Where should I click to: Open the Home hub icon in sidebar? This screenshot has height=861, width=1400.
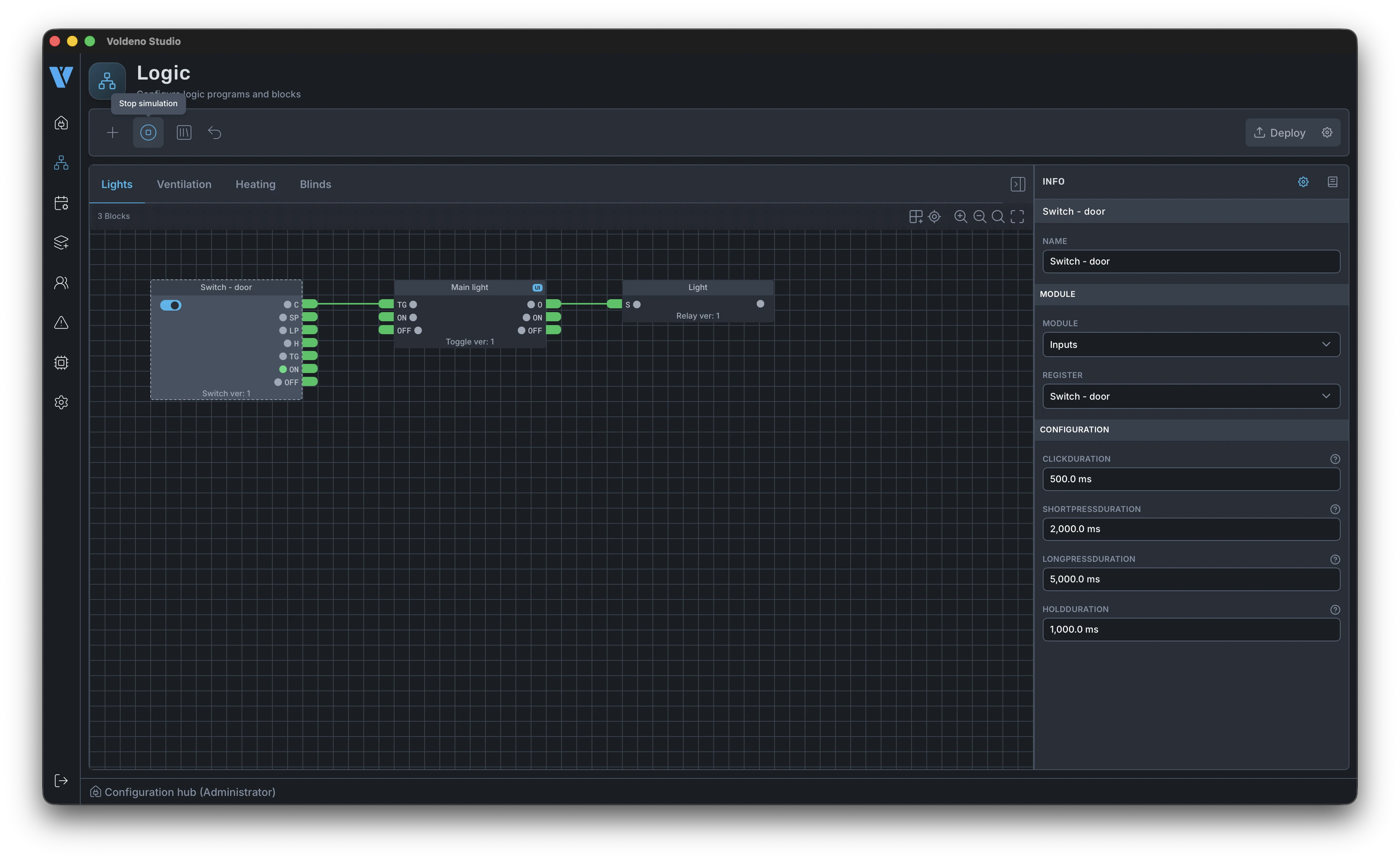click(62, 123)
